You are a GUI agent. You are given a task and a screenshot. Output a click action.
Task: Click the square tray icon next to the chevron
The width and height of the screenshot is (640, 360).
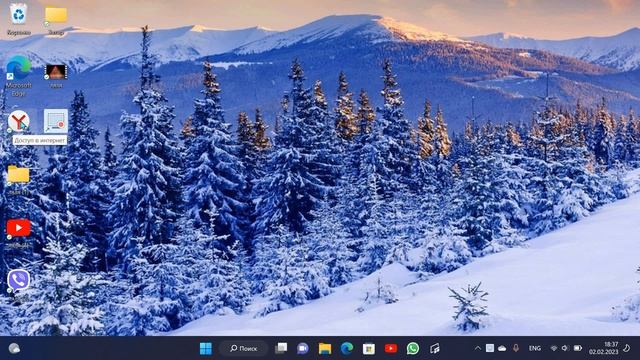coord(490,348)
